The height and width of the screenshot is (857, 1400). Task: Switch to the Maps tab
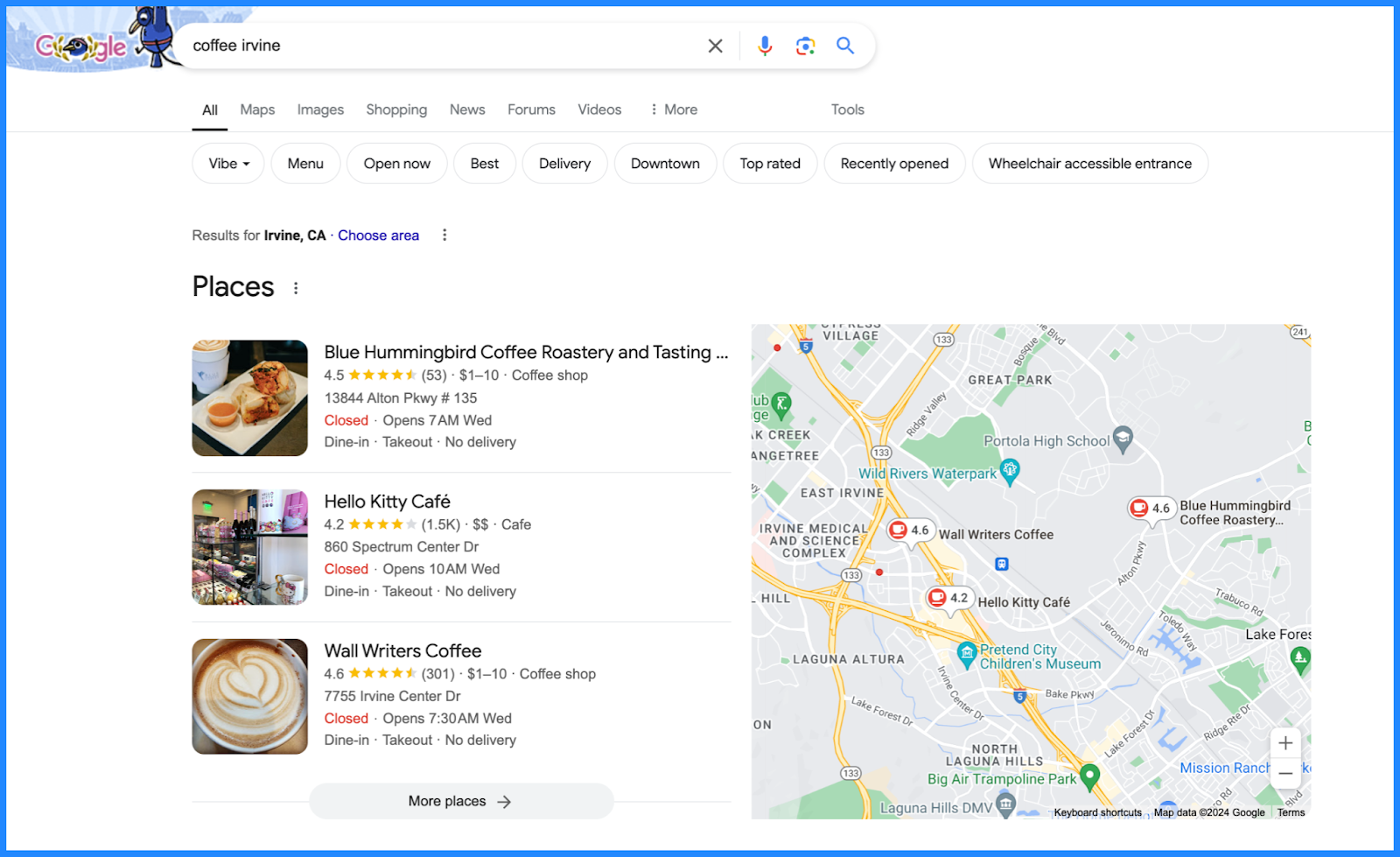pyautogui.click(x=257, y=109)
